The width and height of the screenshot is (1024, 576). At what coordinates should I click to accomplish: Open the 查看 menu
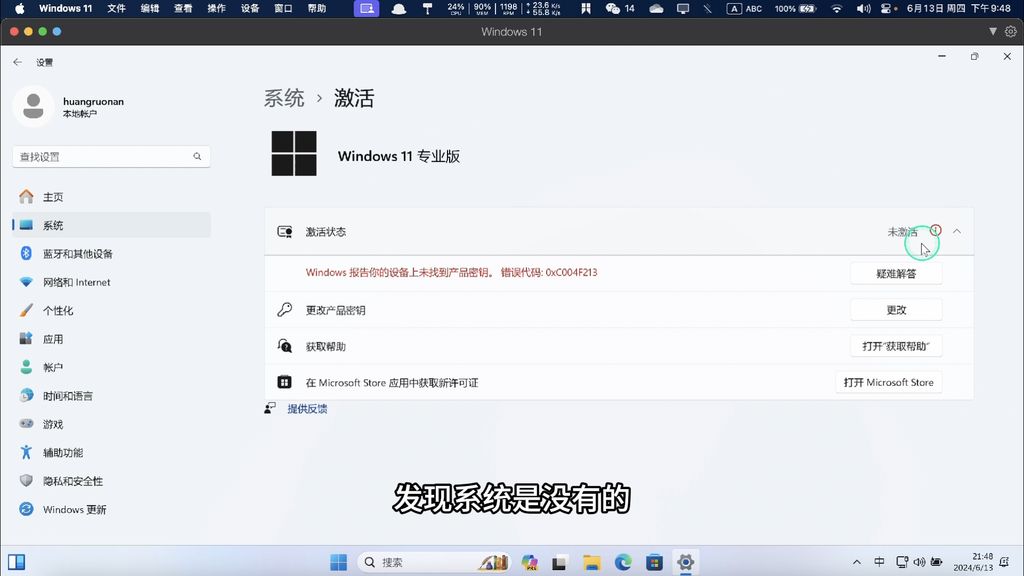click(183, 8)
